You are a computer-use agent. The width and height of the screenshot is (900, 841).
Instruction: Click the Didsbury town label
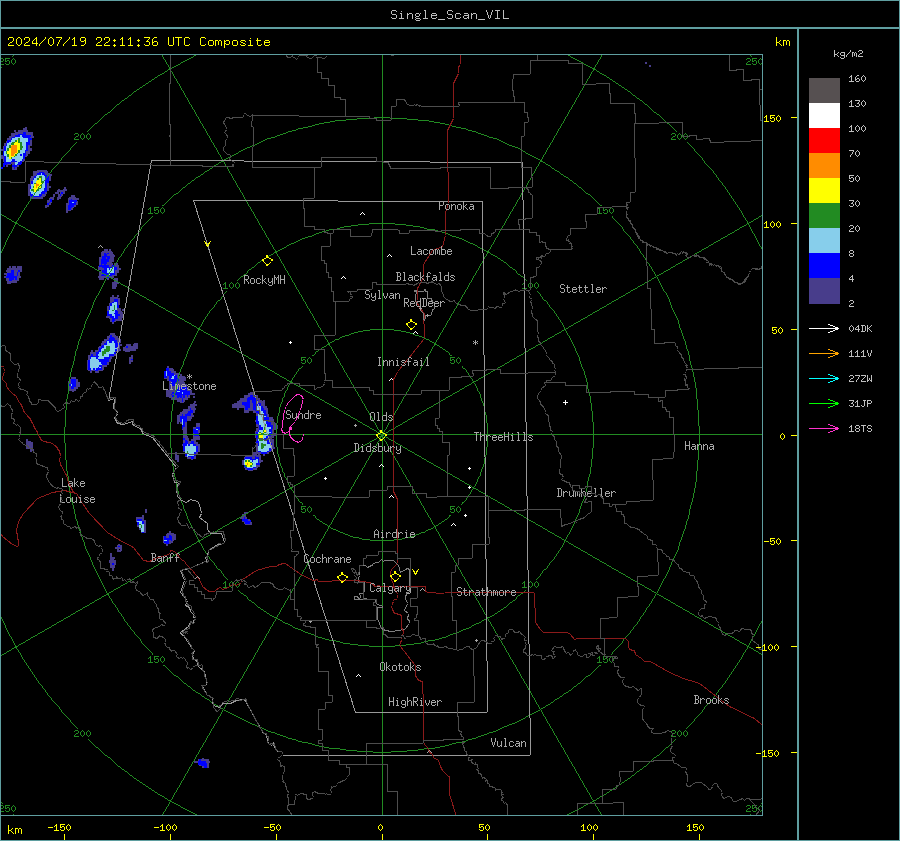pyautogui.click(x=377, y=448)
